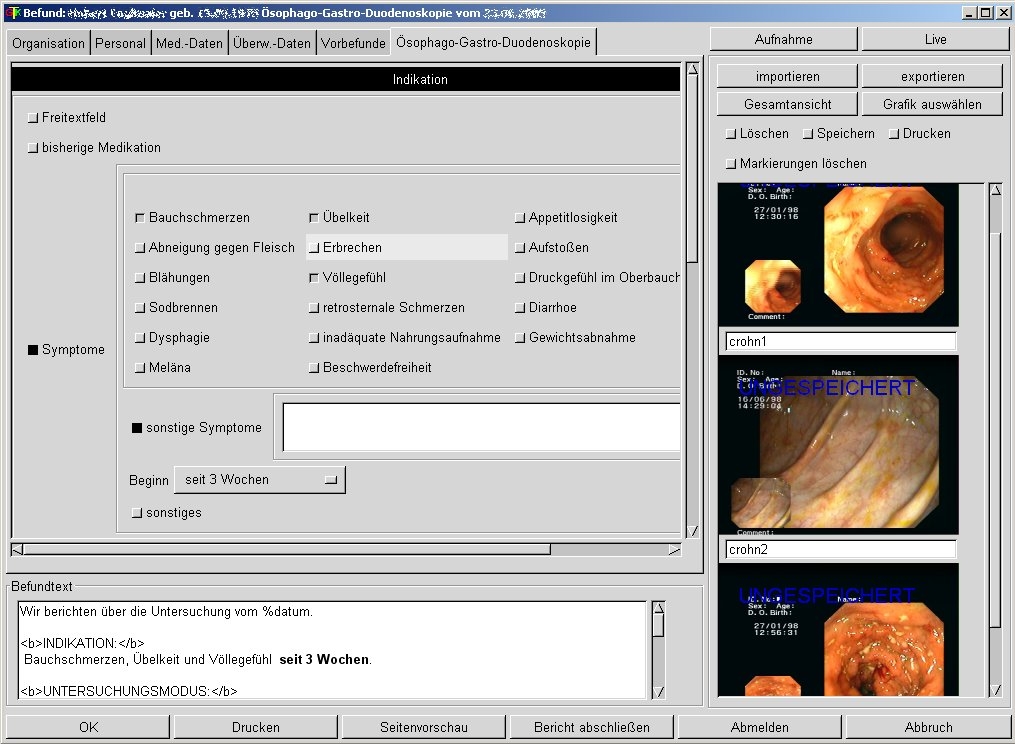Click the OK button
The height and width of the screenshot is (744, 1015).
pyautogui.click(x=88, y=727)
